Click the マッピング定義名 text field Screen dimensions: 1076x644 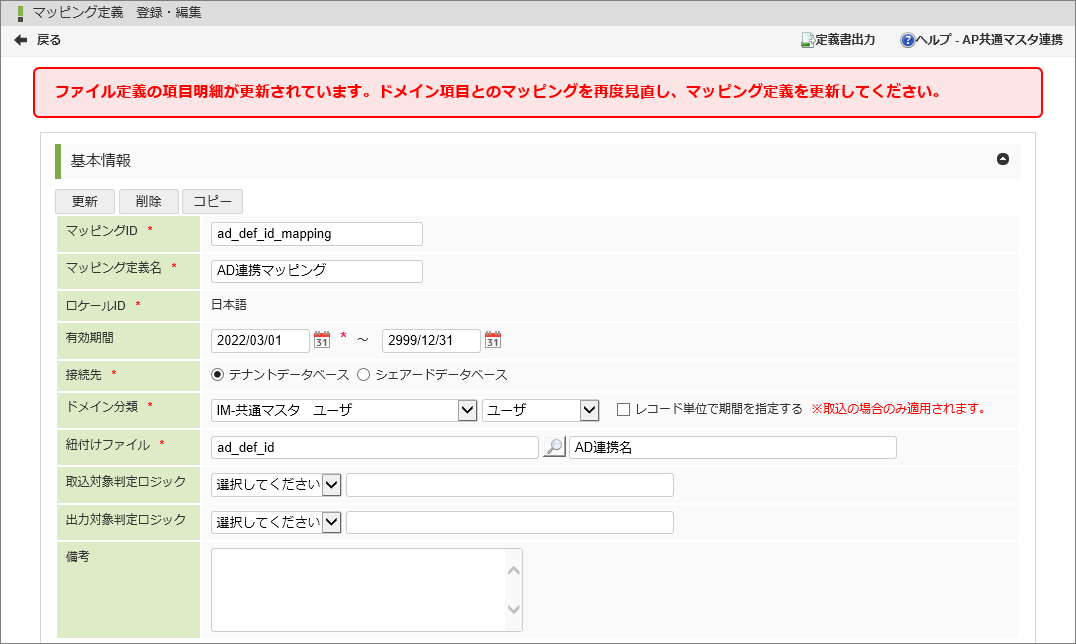point(317,271)
